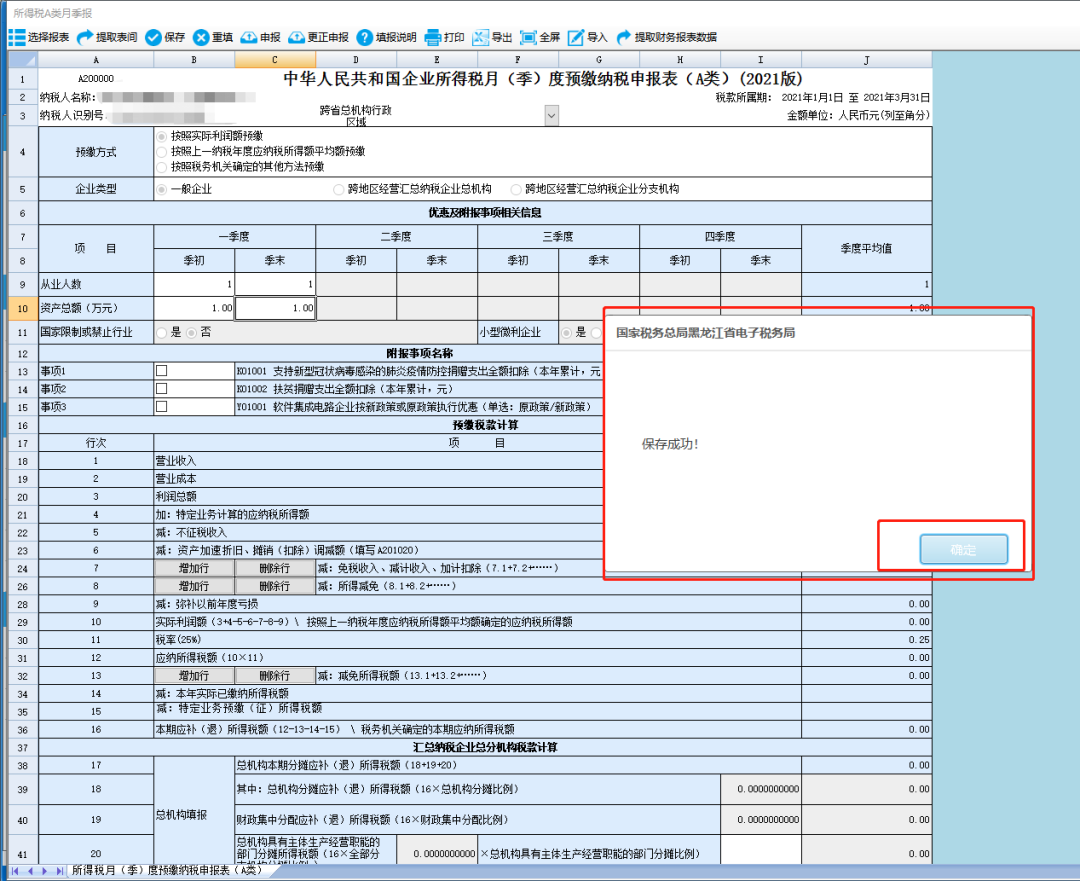Select 是 for 小型微利企业

(x=565, y=333)
